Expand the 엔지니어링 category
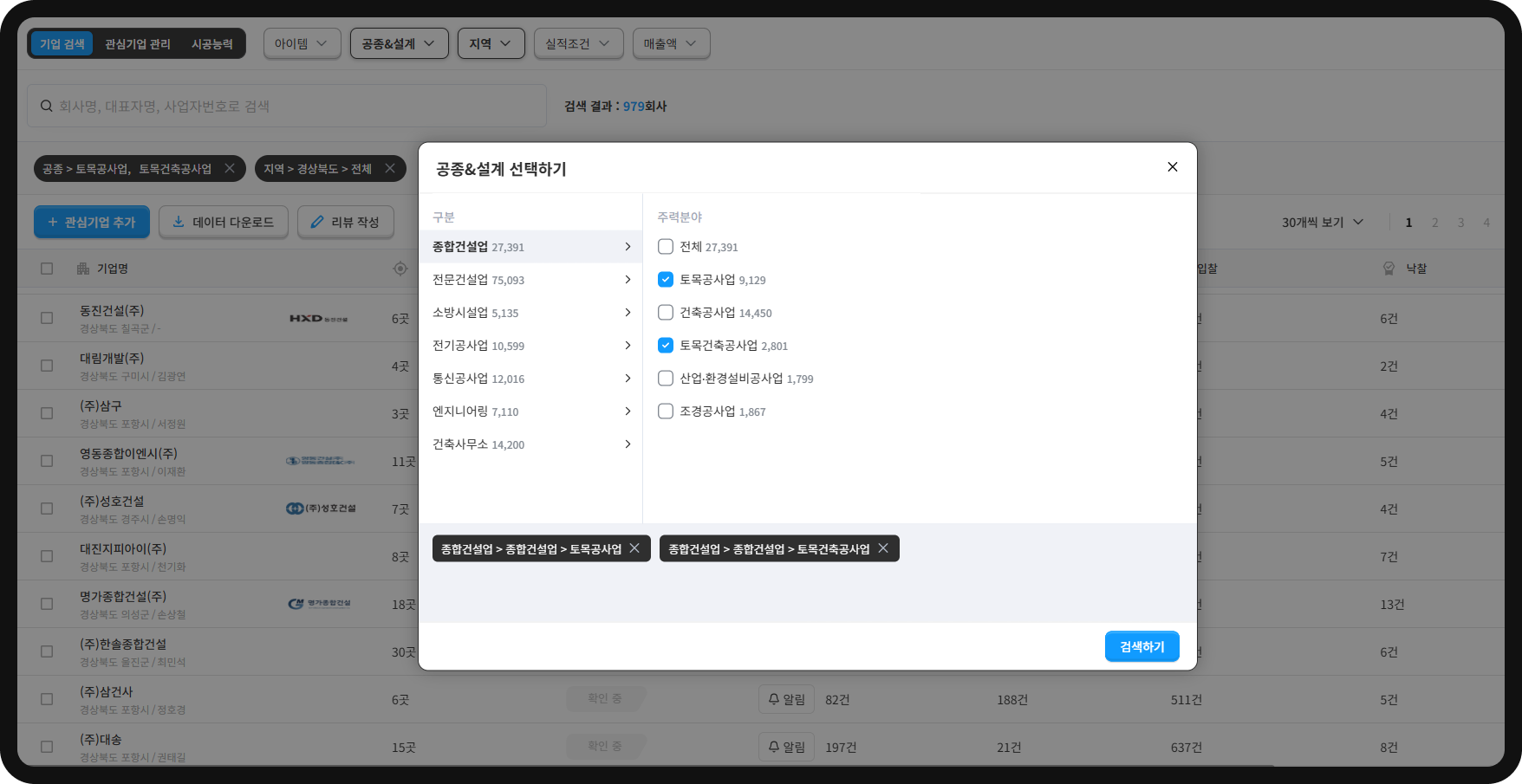 (x=530, y=411)
